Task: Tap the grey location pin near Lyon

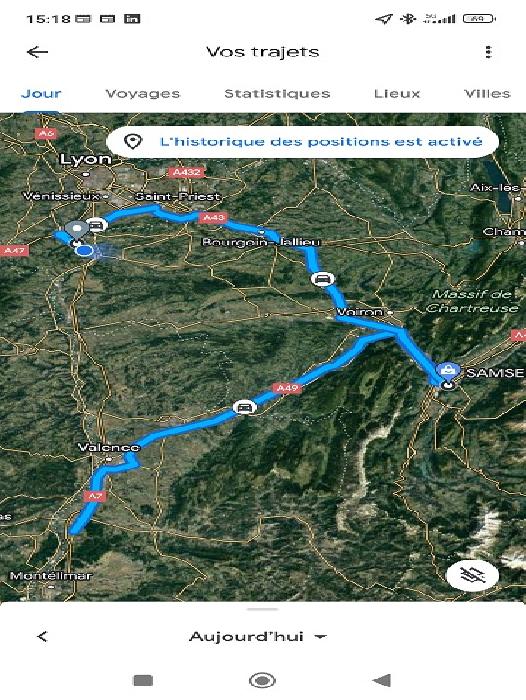Action: coord(77,231)
